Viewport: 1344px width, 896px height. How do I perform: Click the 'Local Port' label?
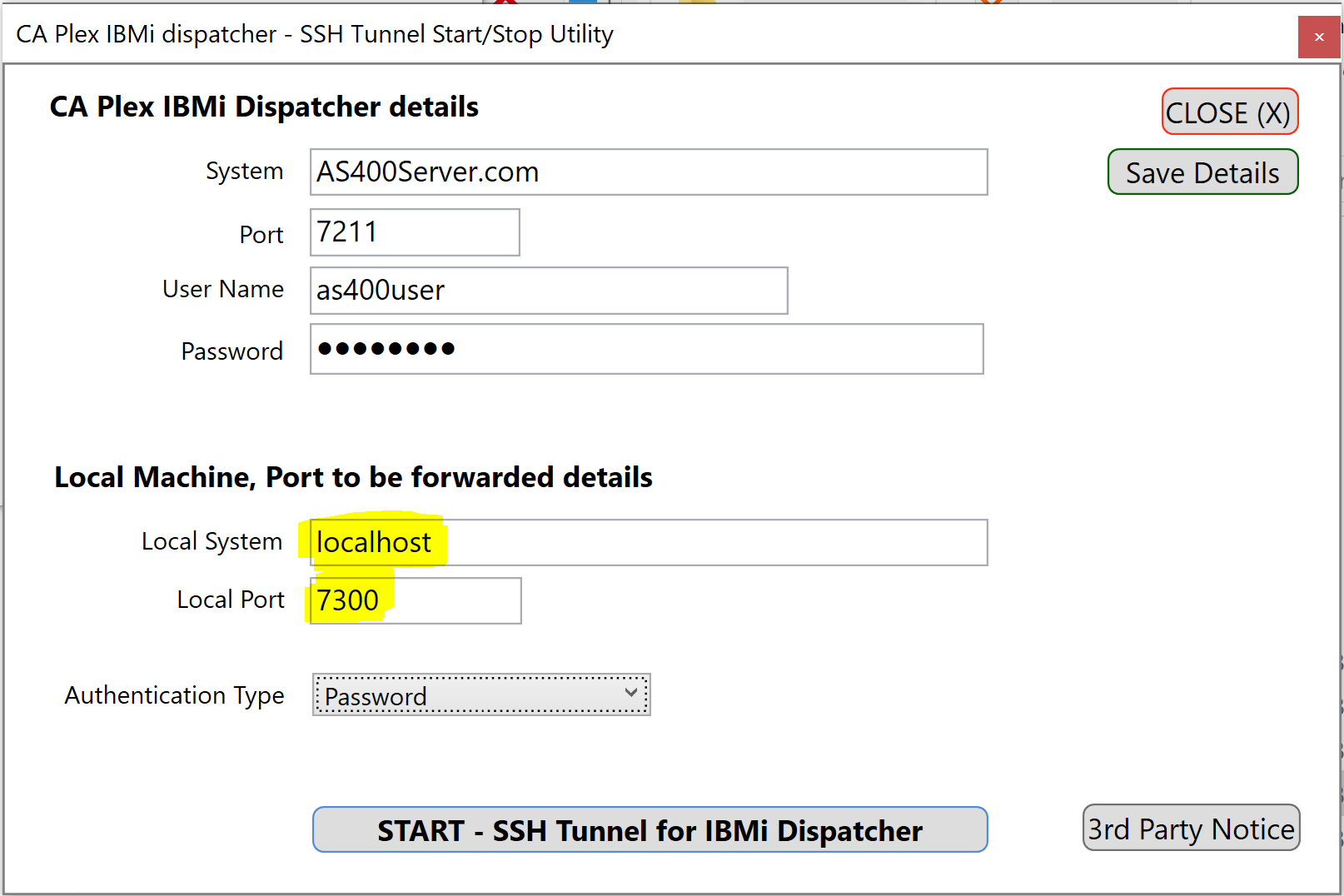pos(231,600)
